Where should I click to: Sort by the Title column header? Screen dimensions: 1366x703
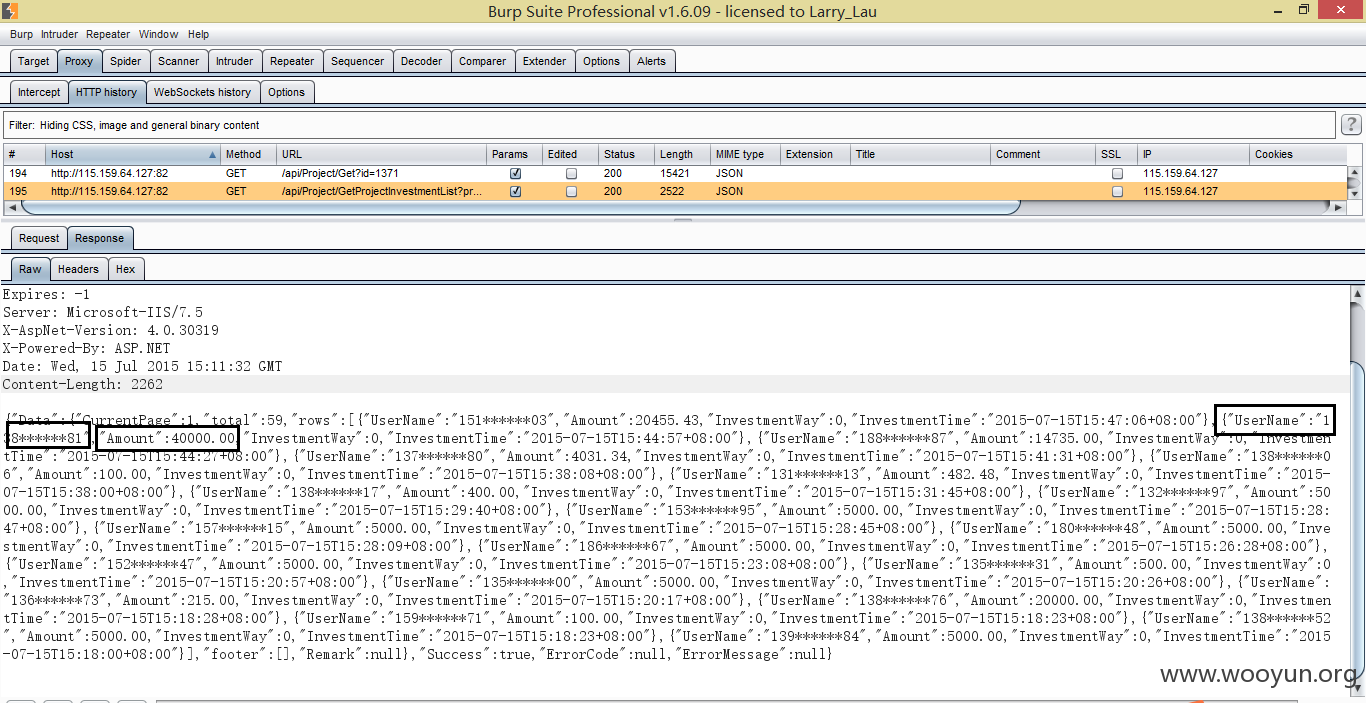920,154
